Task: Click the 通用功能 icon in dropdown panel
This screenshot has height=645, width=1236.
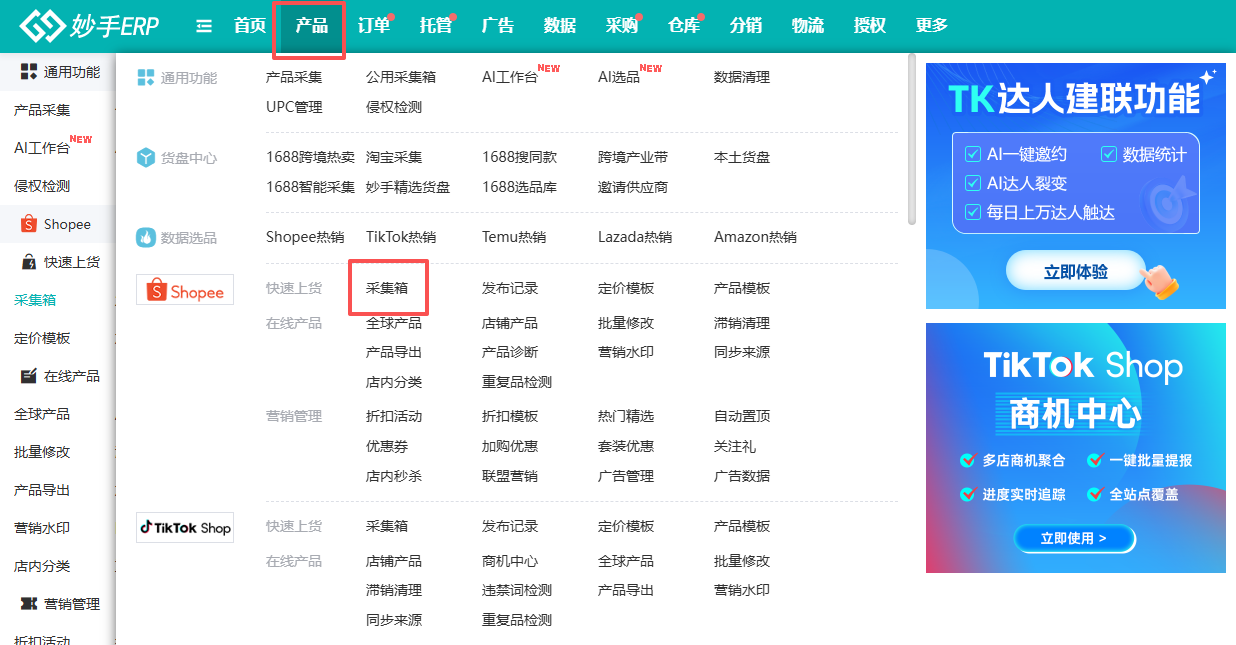Action: pos(146,77)
